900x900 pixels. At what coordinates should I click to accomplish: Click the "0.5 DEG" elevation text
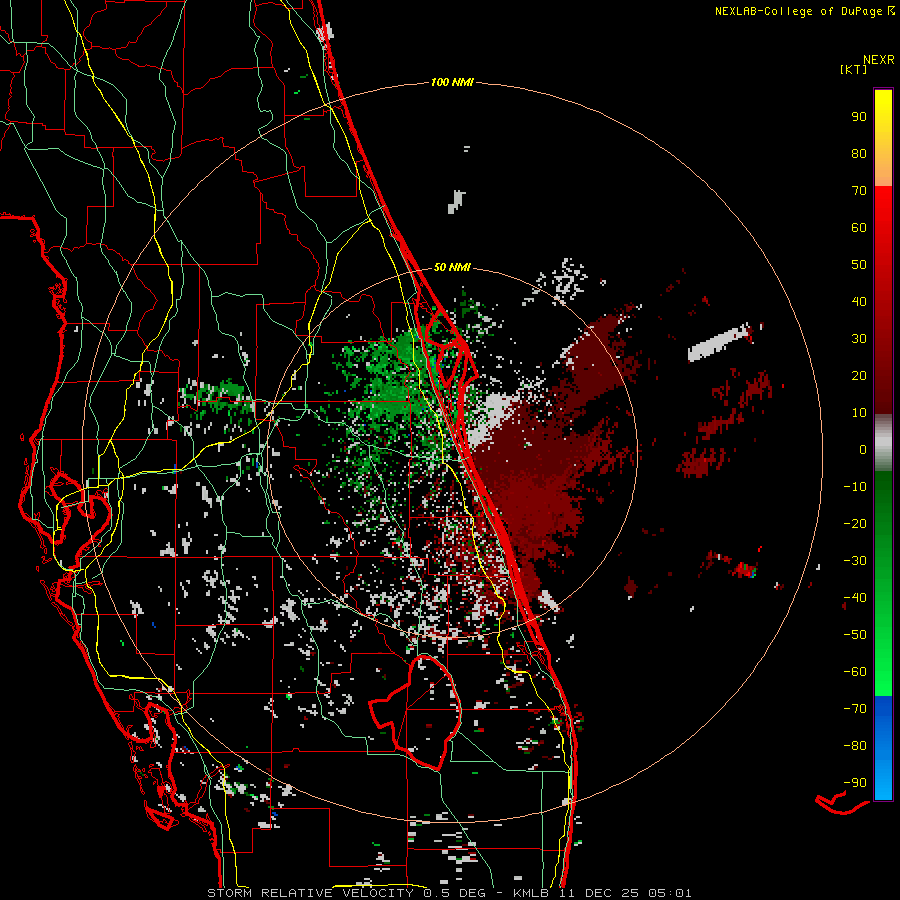click(x=455, y=893)
